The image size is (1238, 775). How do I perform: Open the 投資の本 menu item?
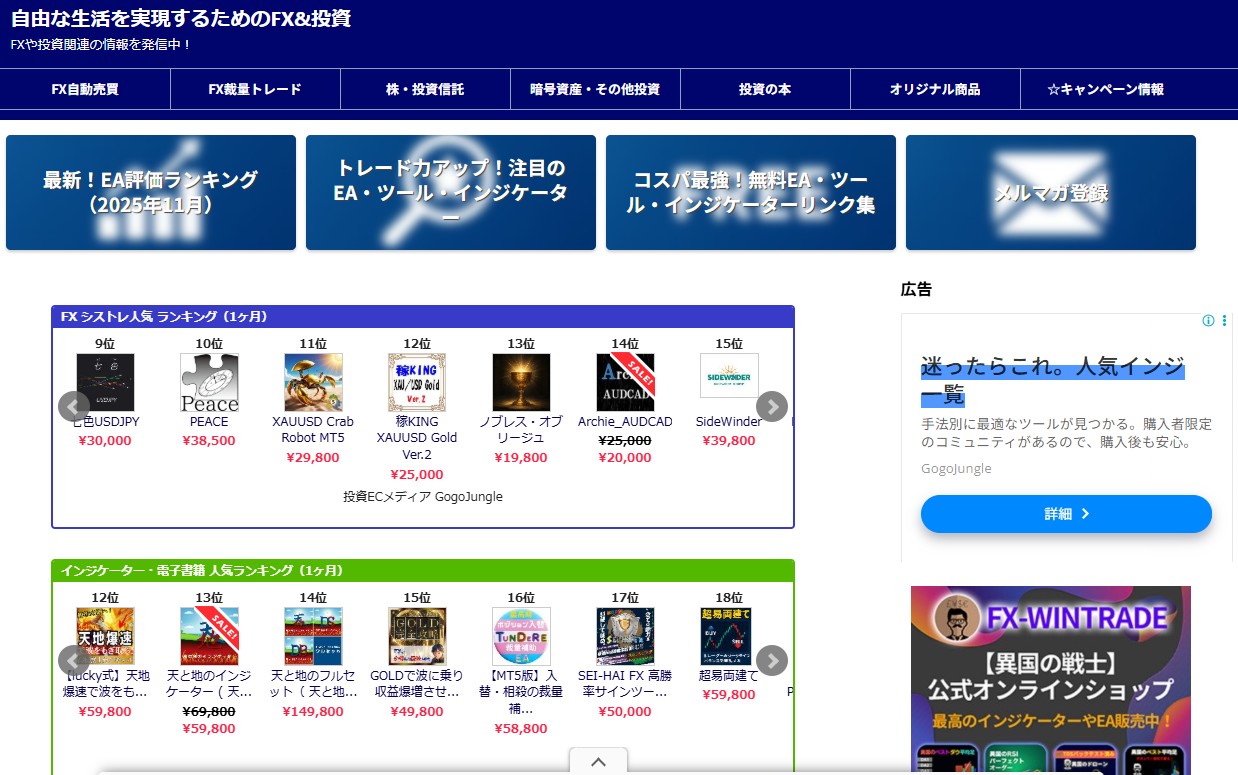(x=765, y=89)
